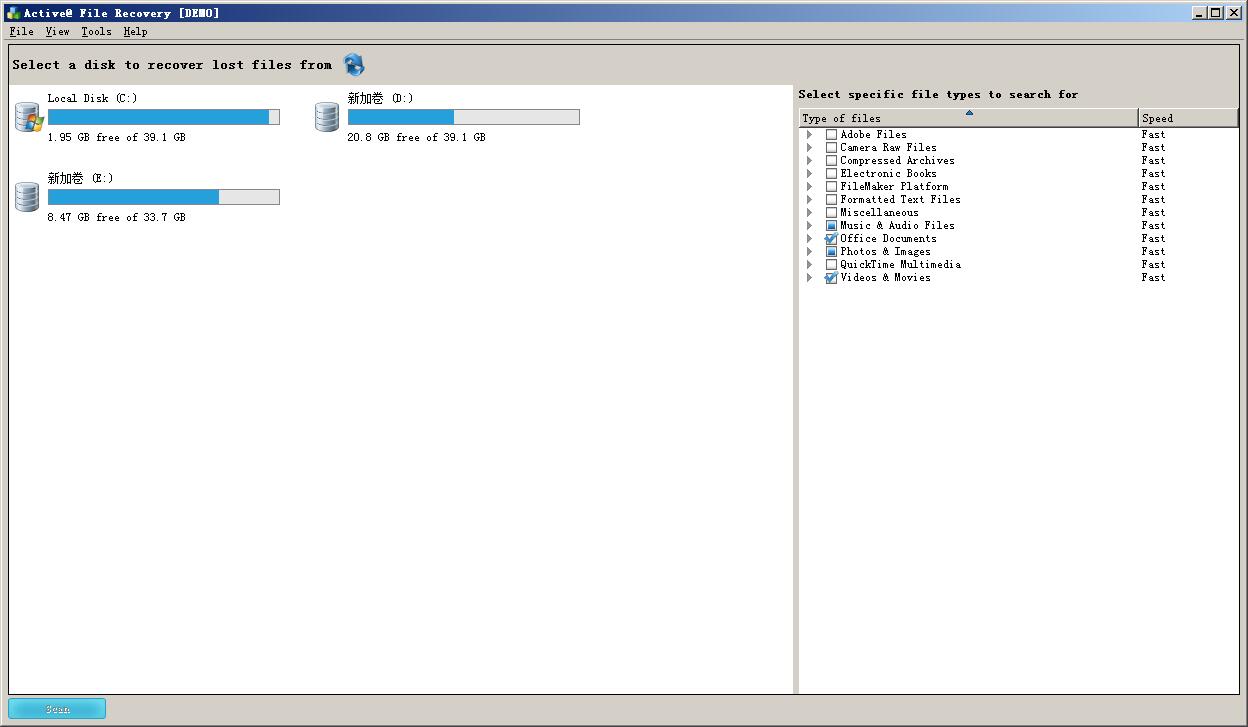Screen dimensions: 1248x727
Task: Open the Tools menu
Action: click(96, 32)
